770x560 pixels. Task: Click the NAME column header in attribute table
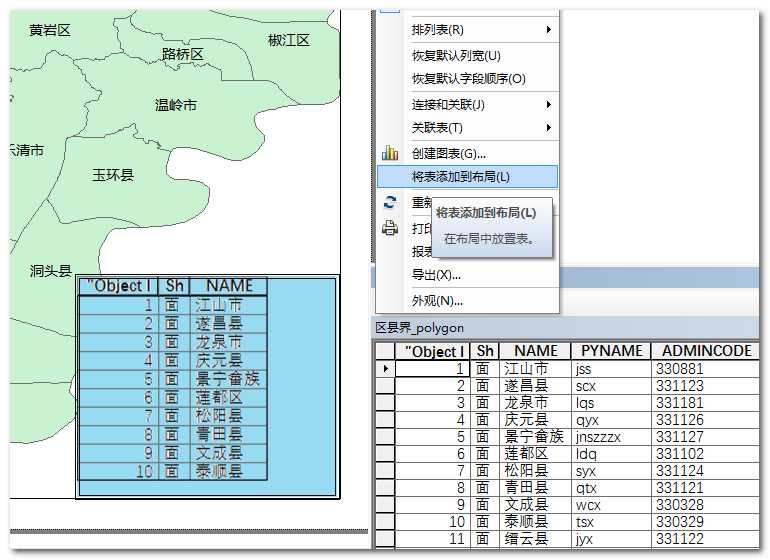click(535, 351)
